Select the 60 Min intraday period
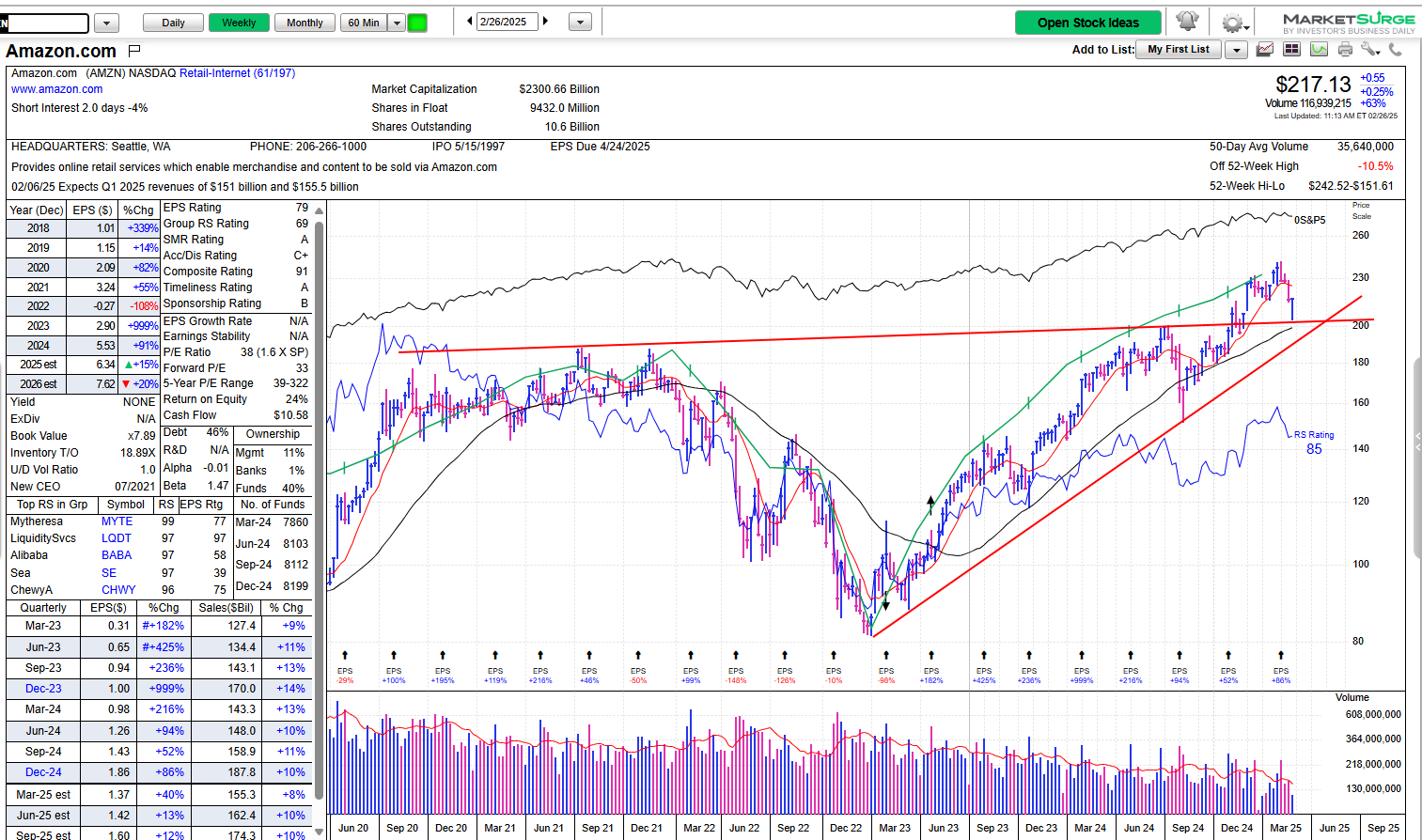 [x=364, y=23]
